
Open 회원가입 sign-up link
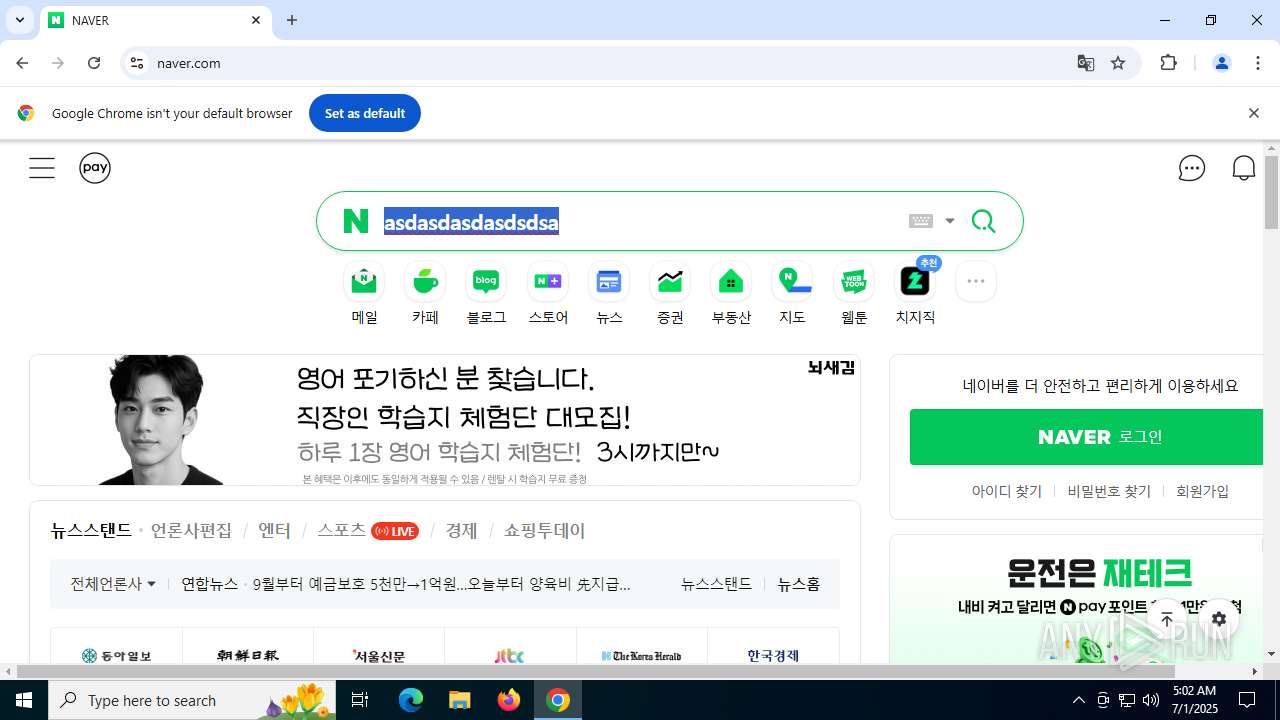[x=1203, y=491]
